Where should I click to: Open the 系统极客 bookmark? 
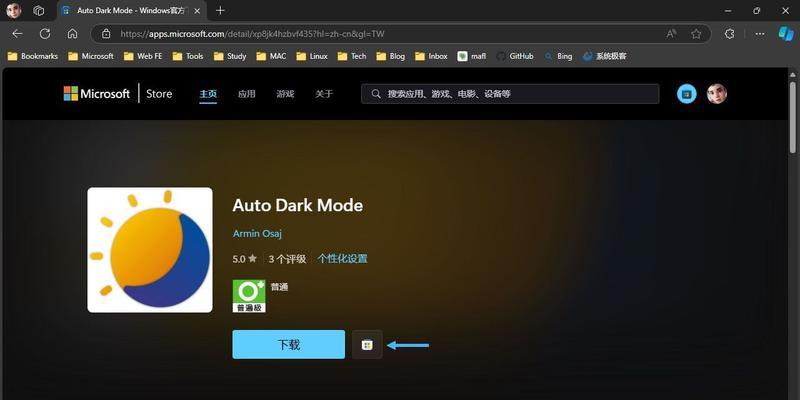tap(604, 56)
